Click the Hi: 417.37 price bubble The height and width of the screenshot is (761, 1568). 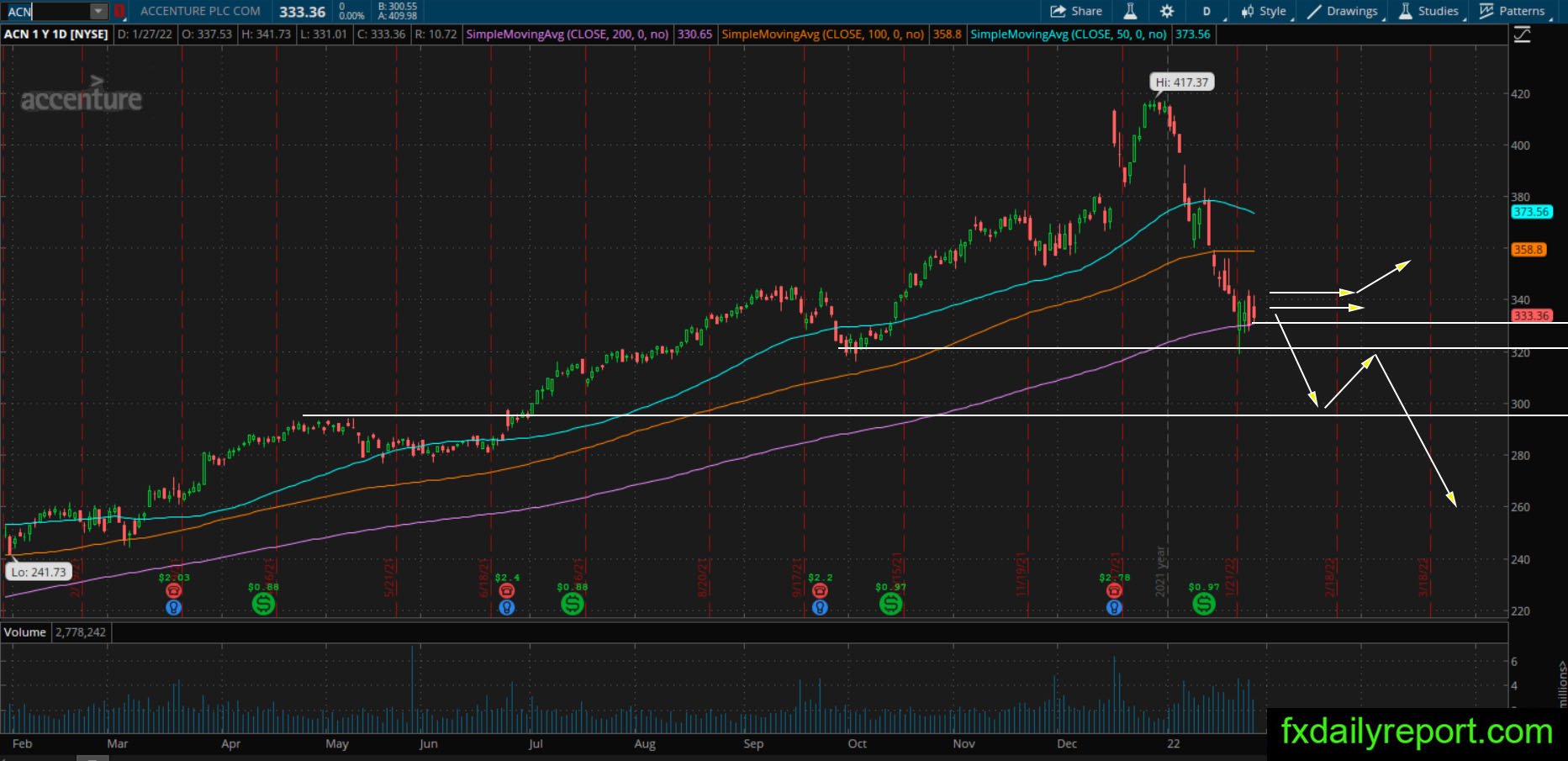pyautogui.click(x=1181, y=82)
